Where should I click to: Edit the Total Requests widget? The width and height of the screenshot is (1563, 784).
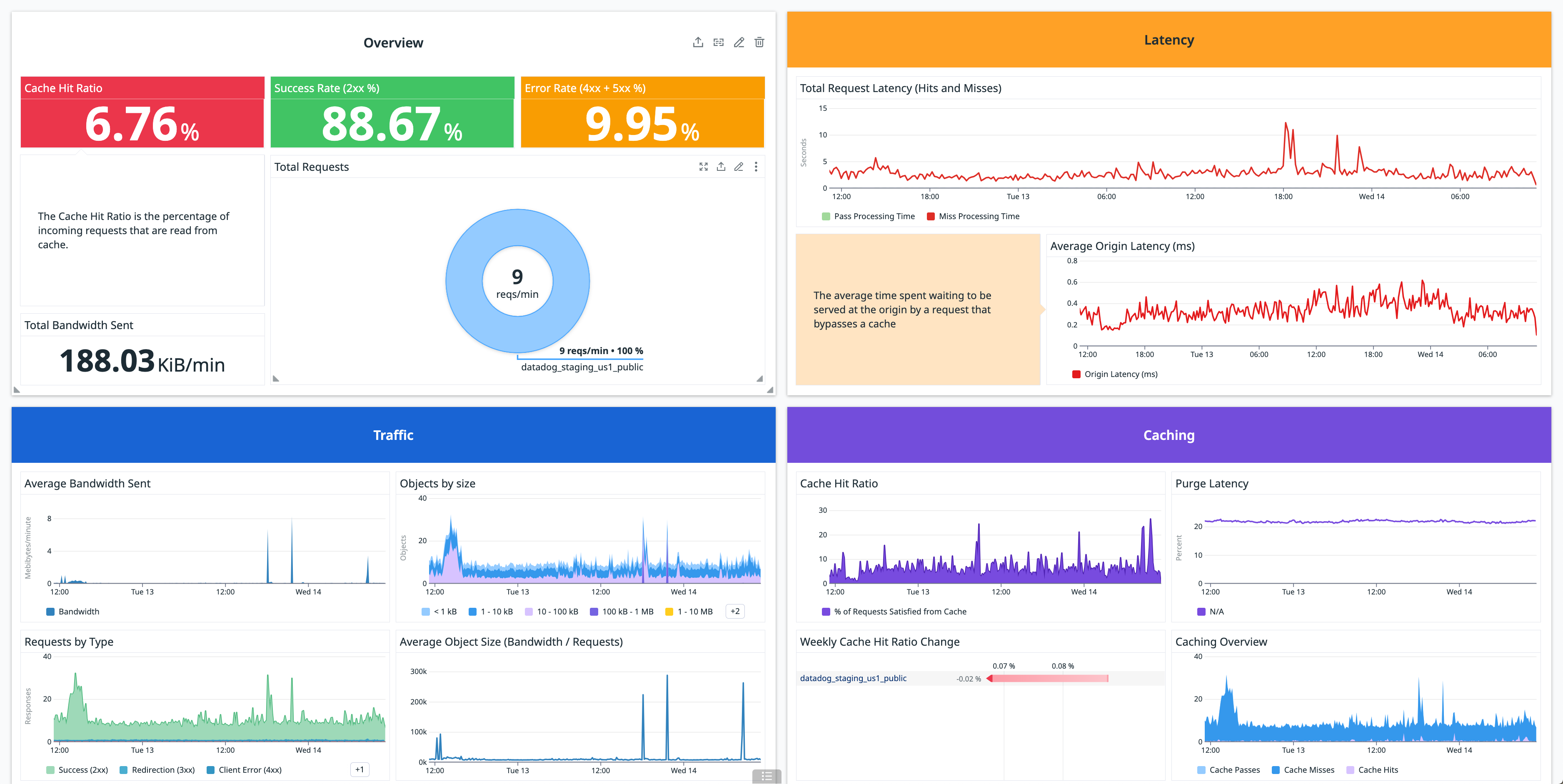739,166
